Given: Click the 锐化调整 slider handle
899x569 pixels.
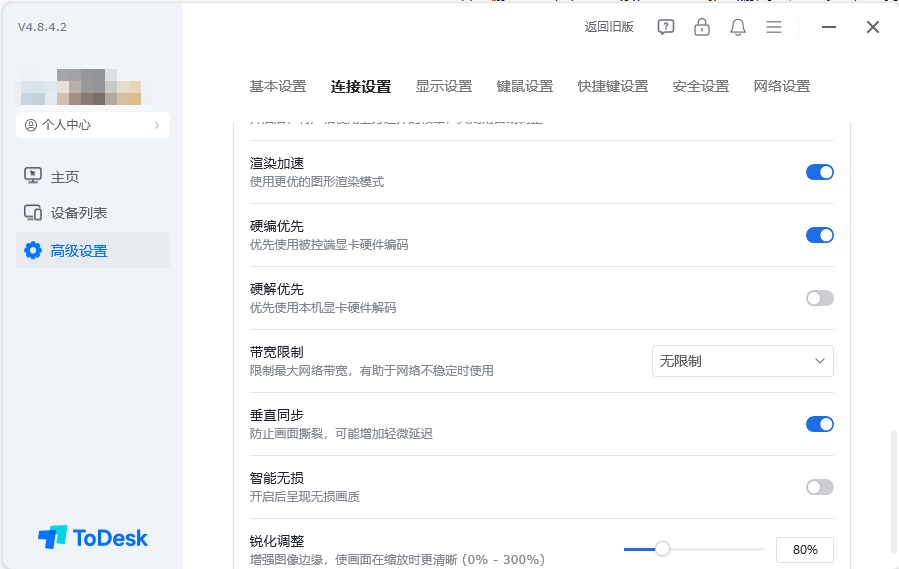Looking at the screenshot, I should (662, 549).
